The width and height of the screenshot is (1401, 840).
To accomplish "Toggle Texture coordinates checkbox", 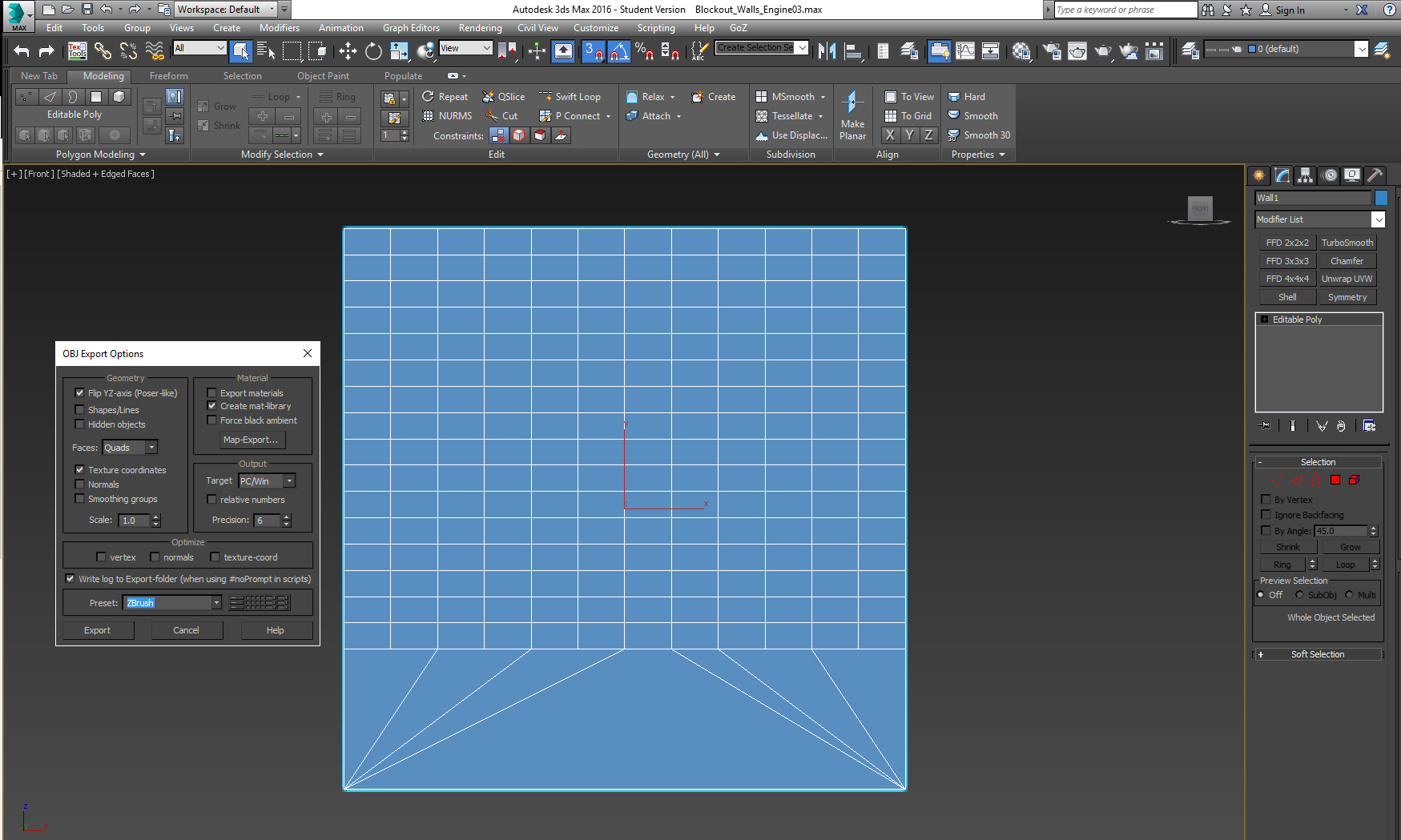I will [x=79, y=470].
